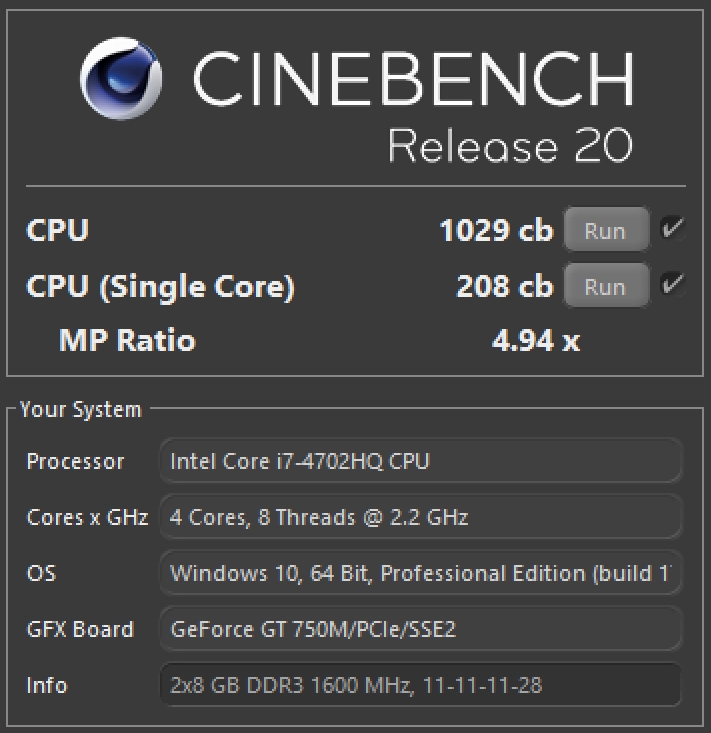Viewport: 711px width, 733px height.
Task: Toggle the CPU test checkbox
Action: [672, 230]
